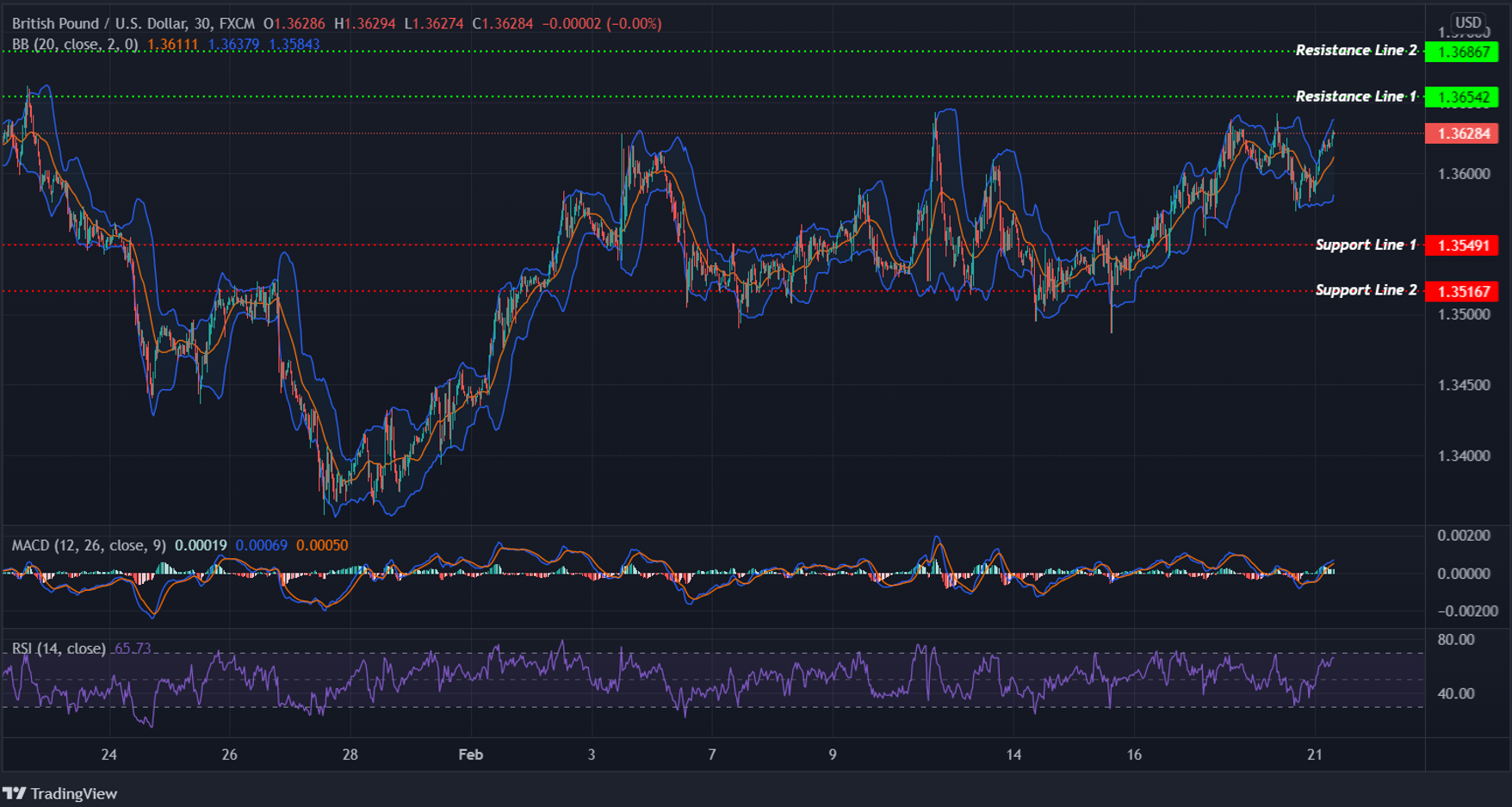Click the red Support Line 1 price label 1.35491
This screenshot has width=1512, height=807.
pos(1463,245)
